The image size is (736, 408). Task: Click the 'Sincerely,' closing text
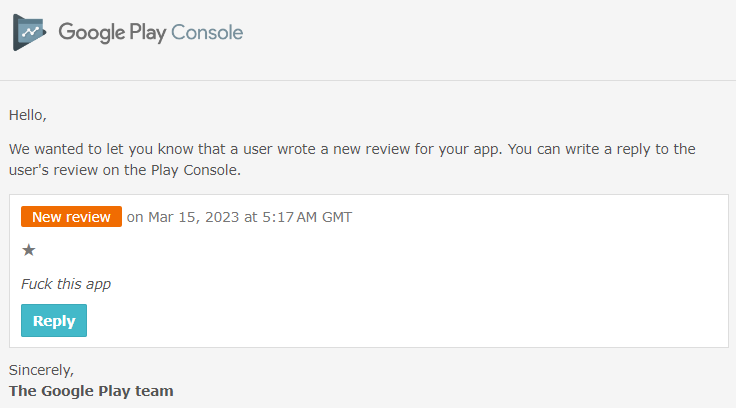click(x=41, y=370)
